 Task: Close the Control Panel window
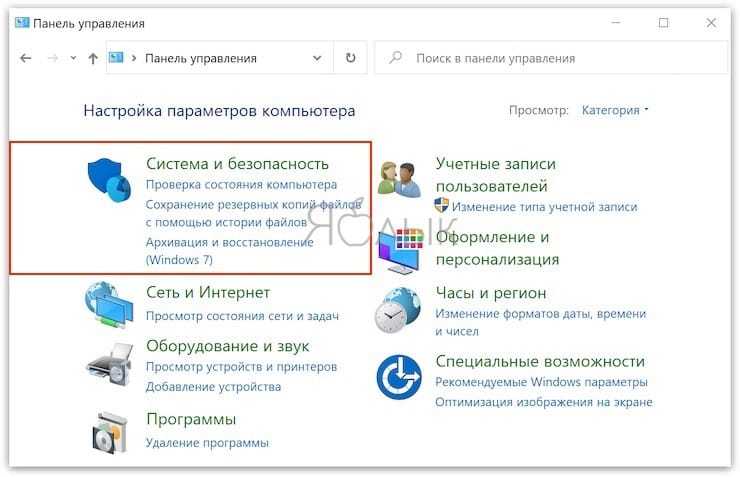pyautogui.click(x=711, y=22)
